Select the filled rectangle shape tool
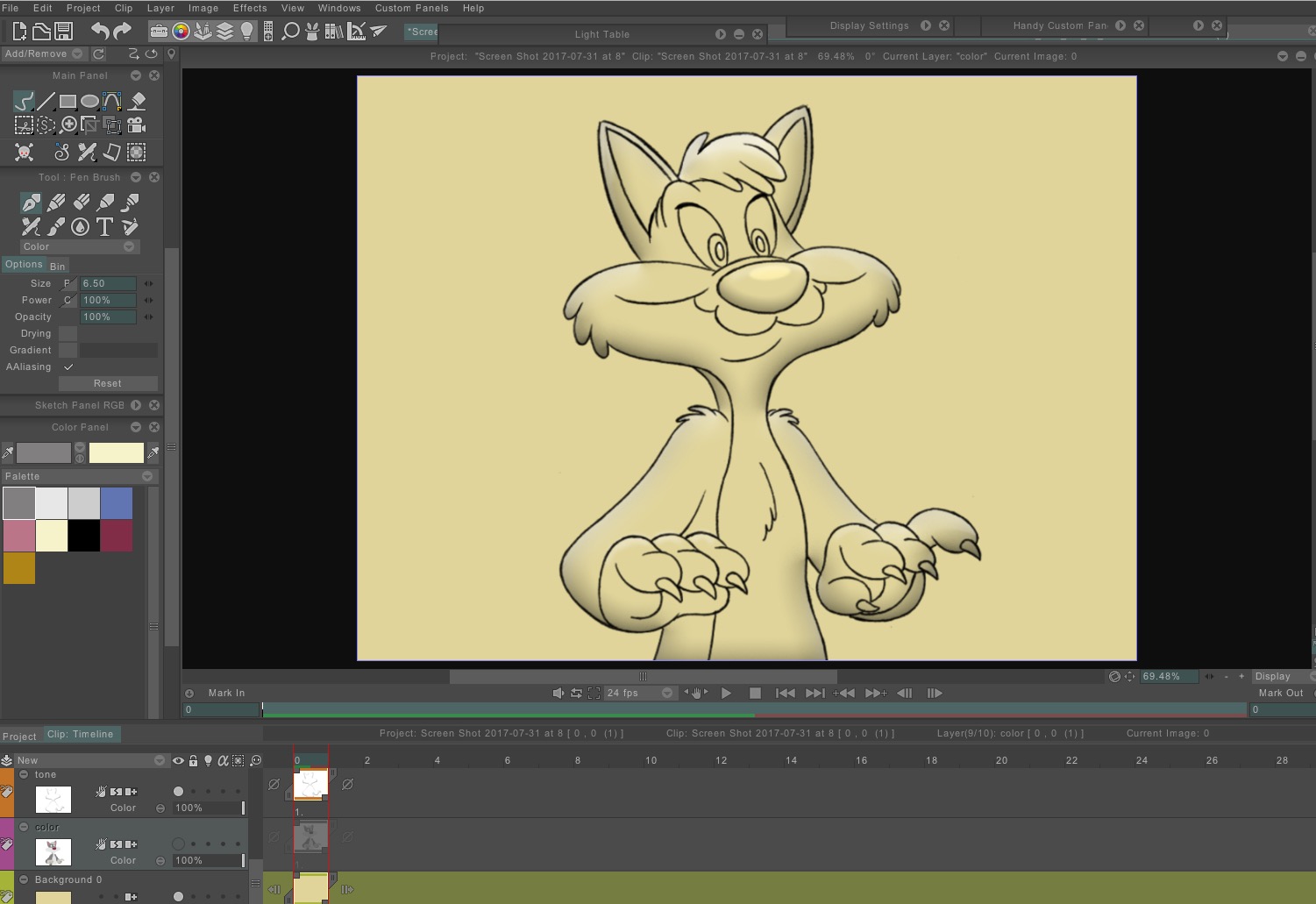This screenshot has height=904, width=1316. pyautogui.click(x=68, y=101)
